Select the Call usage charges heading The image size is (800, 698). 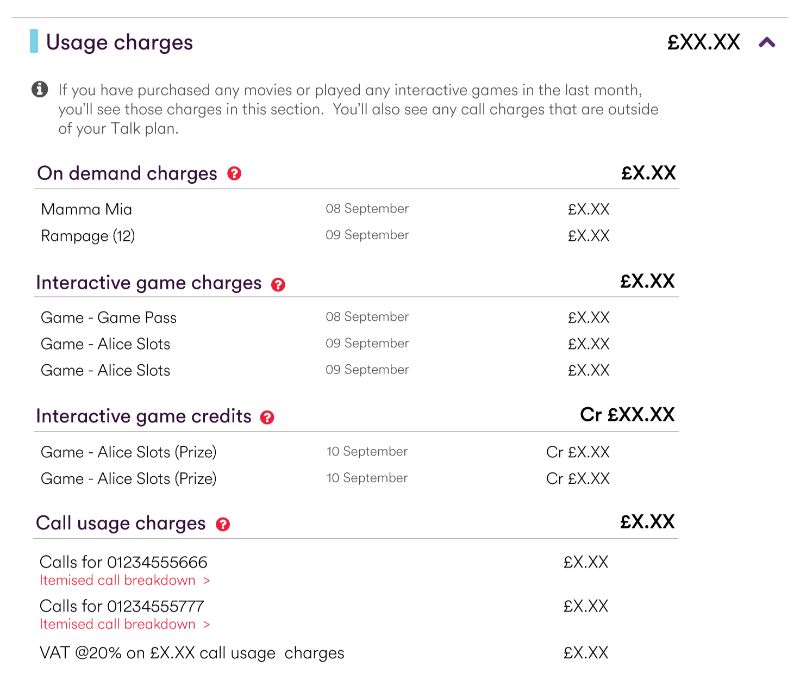click(x=119, y=523)
